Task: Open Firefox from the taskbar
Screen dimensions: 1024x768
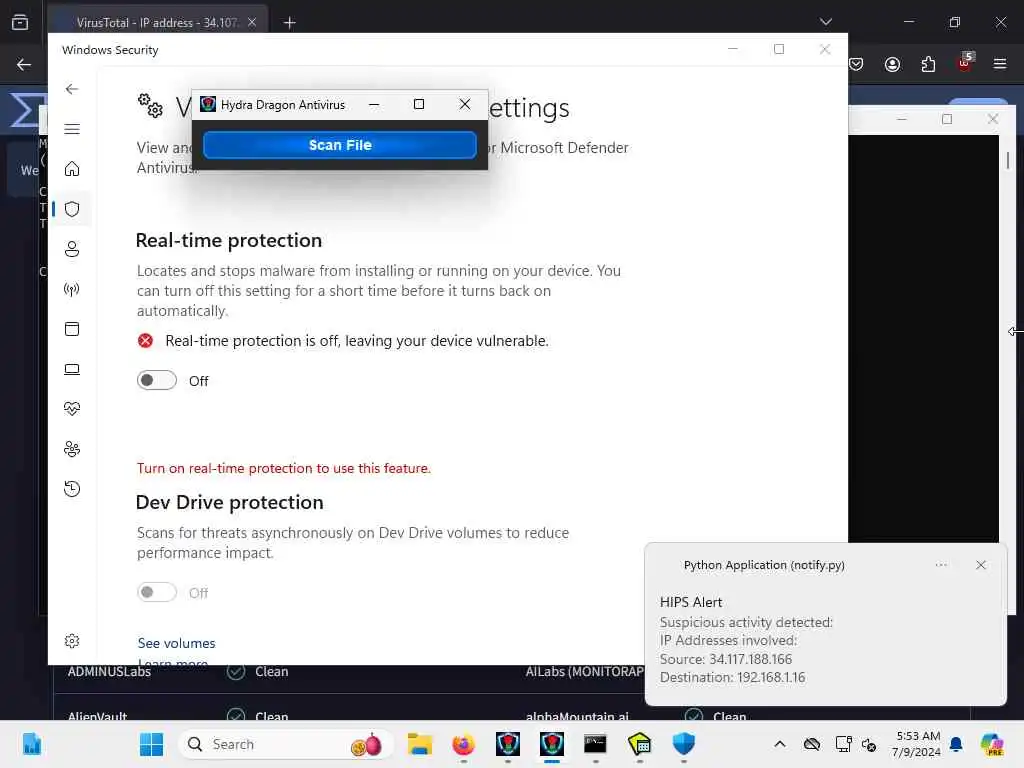Action: [464, 744]
